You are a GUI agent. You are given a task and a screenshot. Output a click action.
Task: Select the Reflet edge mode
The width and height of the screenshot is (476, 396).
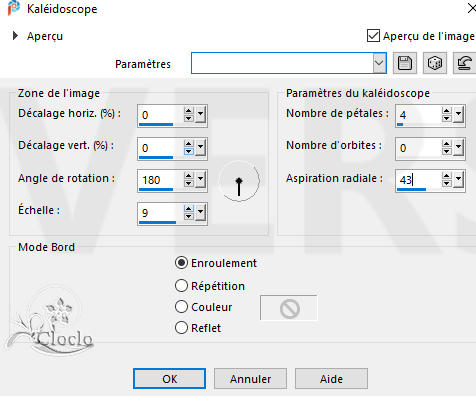coord(181,328)
